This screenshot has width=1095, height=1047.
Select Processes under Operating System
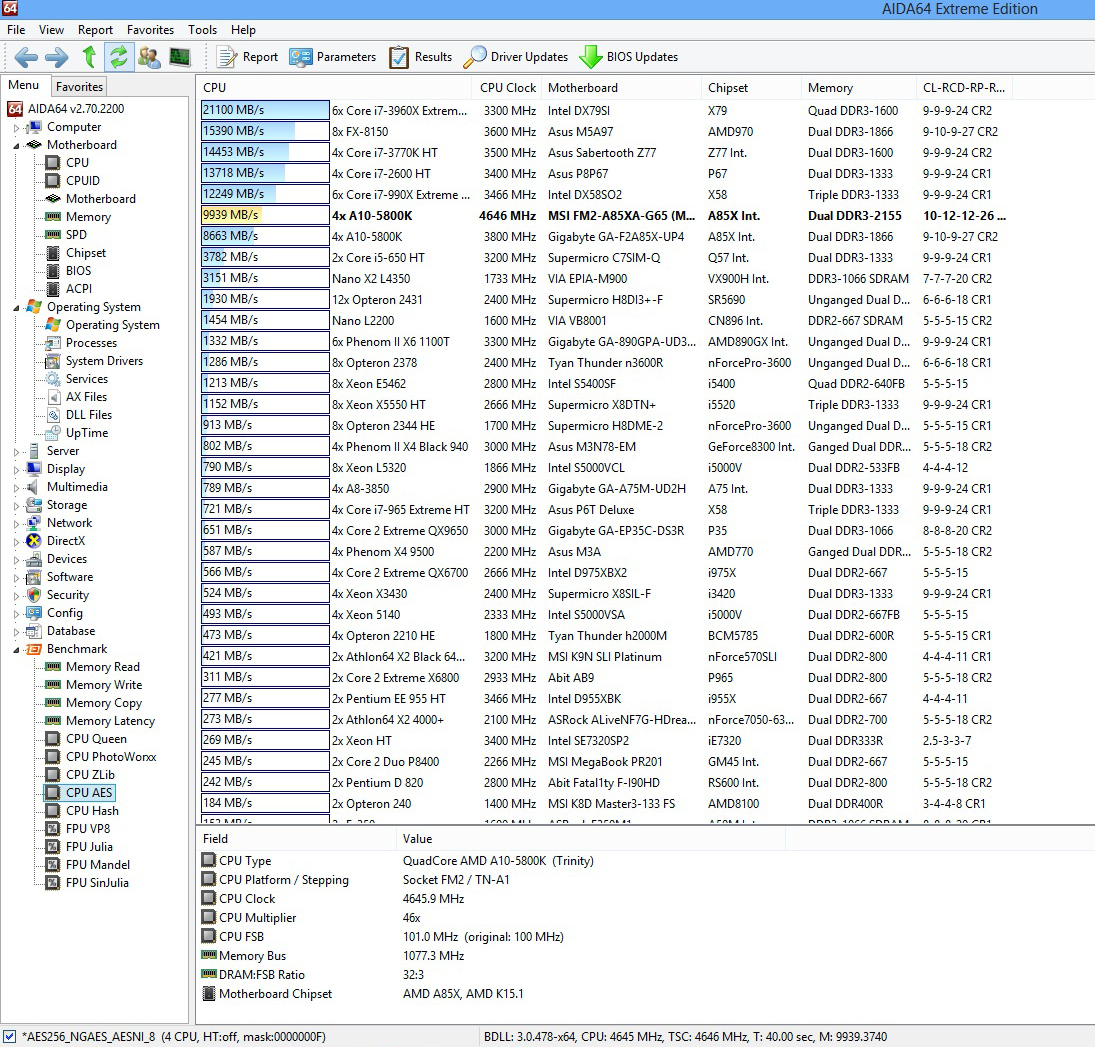tap(91, 343)
